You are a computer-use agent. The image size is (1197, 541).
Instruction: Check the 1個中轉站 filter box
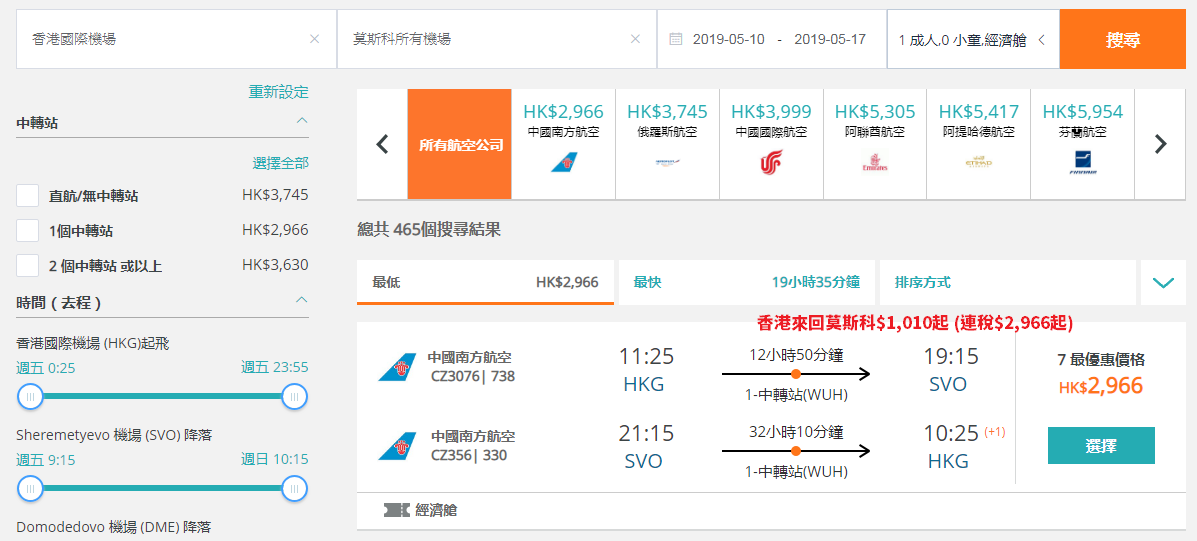pyautogui.click(x=28, y=230)
